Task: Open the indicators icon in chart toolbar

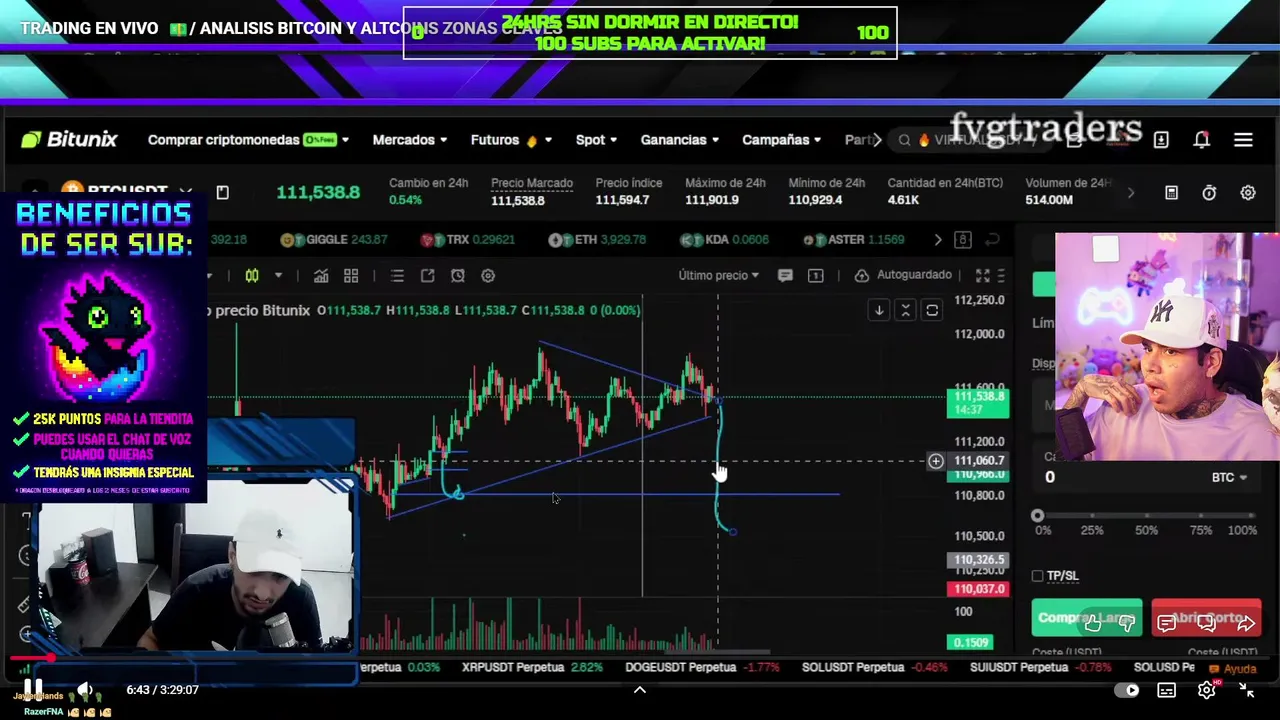Action: point(321,275)
